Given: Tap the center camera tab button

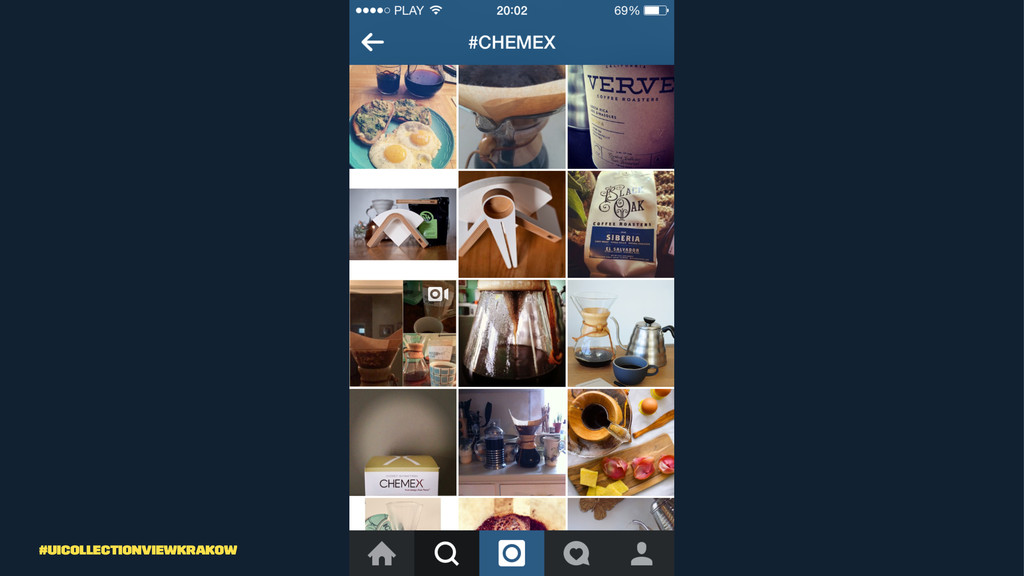Looking at the screenshot, I should [x=511, y=553].
